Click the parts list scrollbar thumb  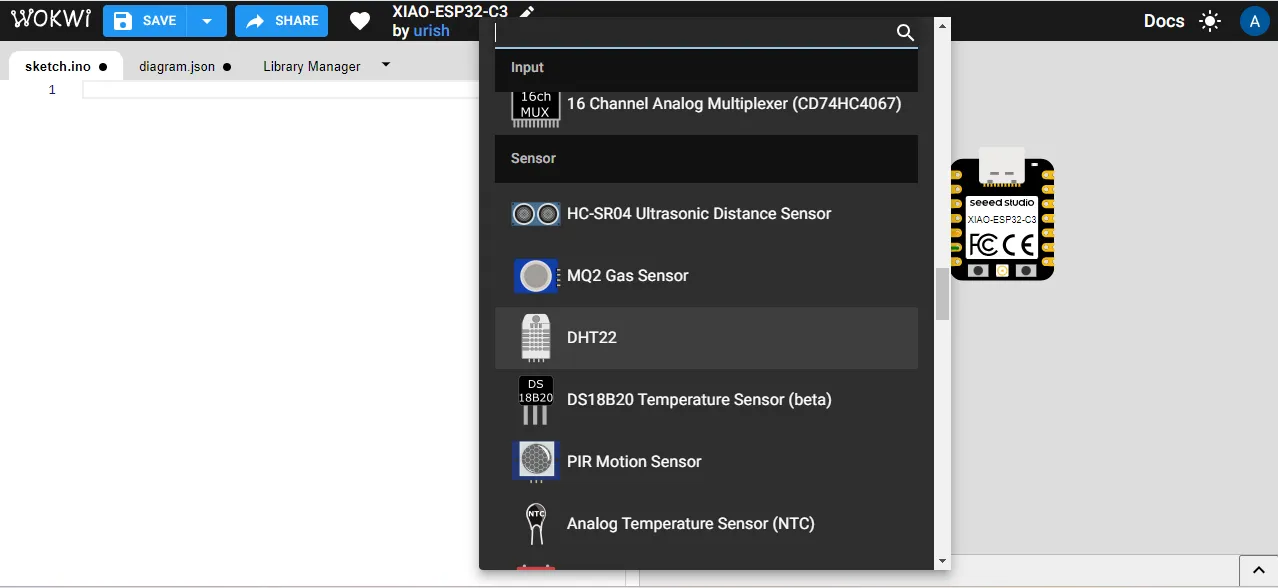click(942, 295)
